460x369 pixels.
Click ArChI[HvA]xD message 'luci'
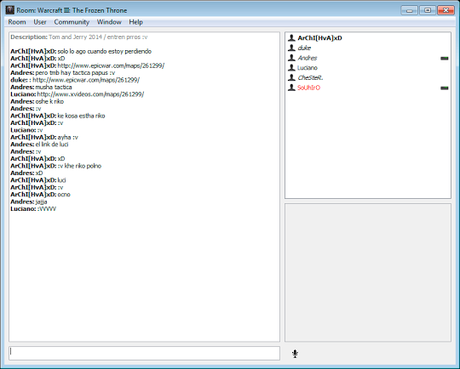62,180
